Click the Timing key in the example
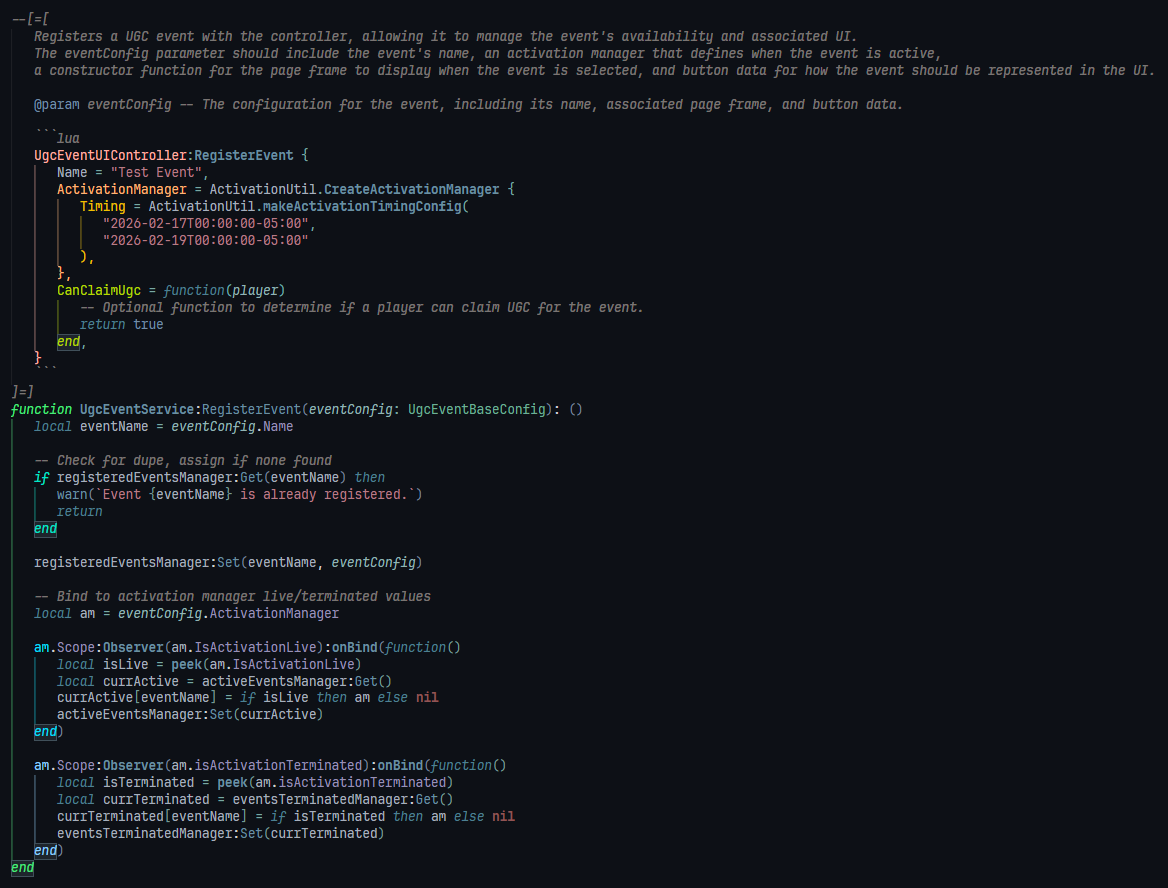The width and height of the screenshot is (1168, 888). click(103, 206)
